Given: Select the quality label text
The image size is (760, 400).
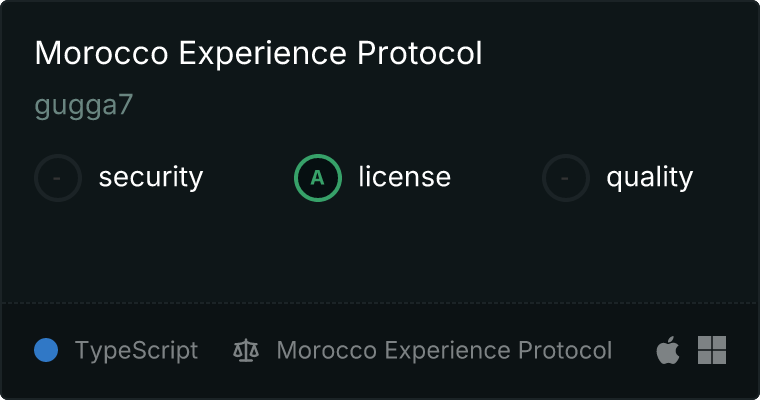Looking at the screenshot, I should pos(649,178).
